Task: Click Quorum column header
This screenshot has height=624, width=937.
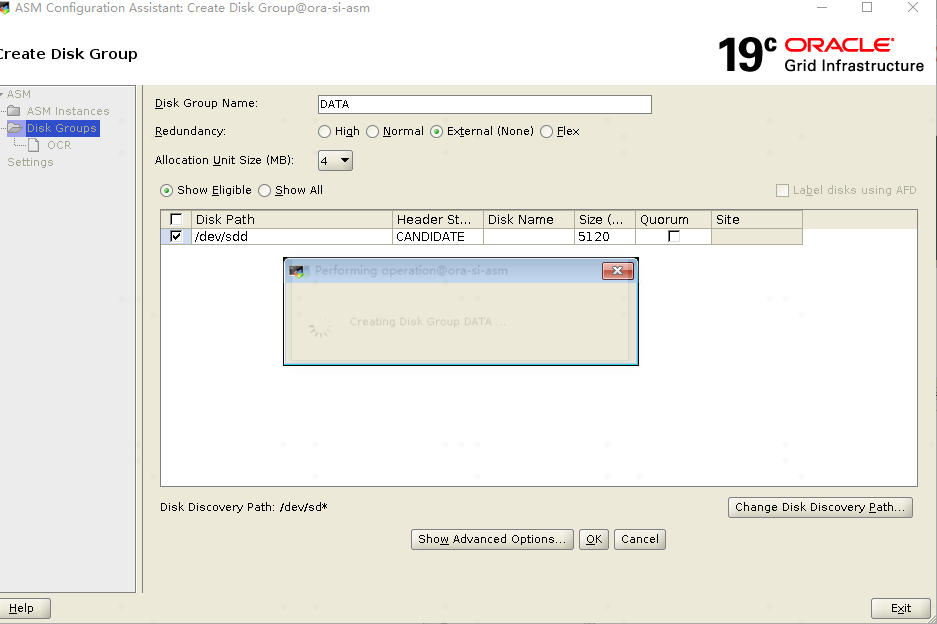Action: (x=673, y=219)
